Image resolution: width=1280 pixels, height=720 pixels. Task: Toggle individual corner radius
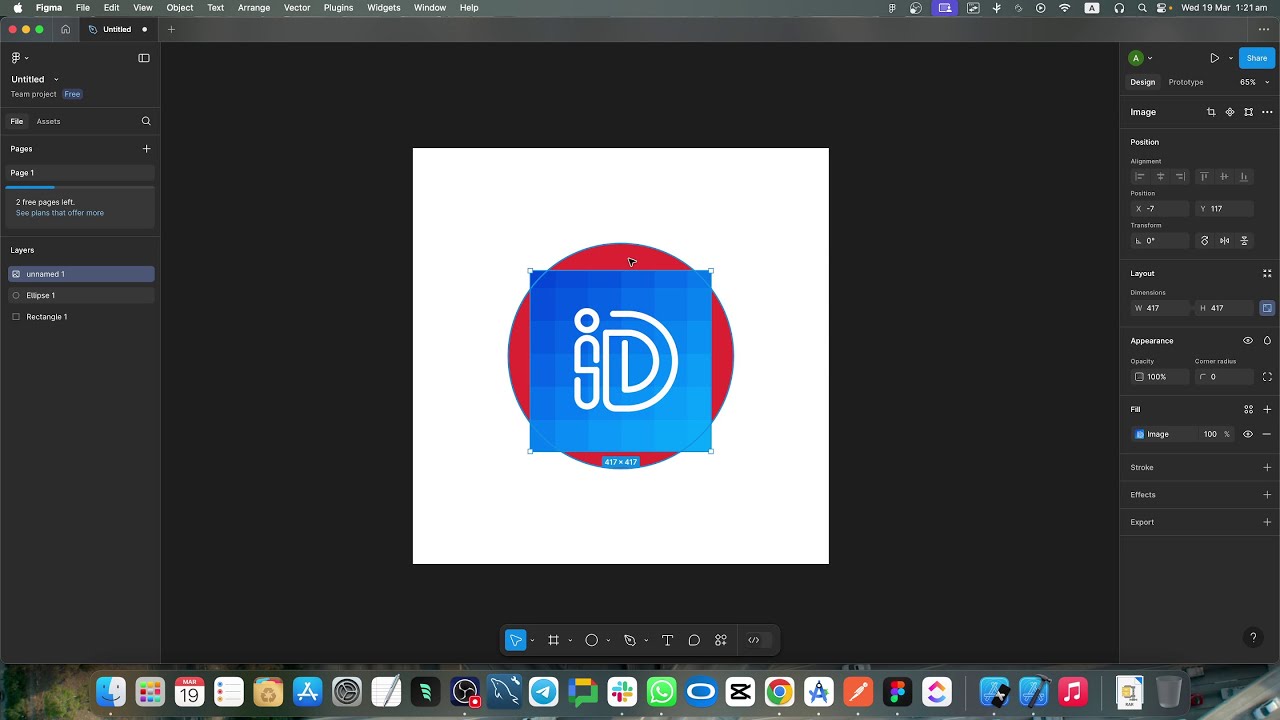point(1267,377)
